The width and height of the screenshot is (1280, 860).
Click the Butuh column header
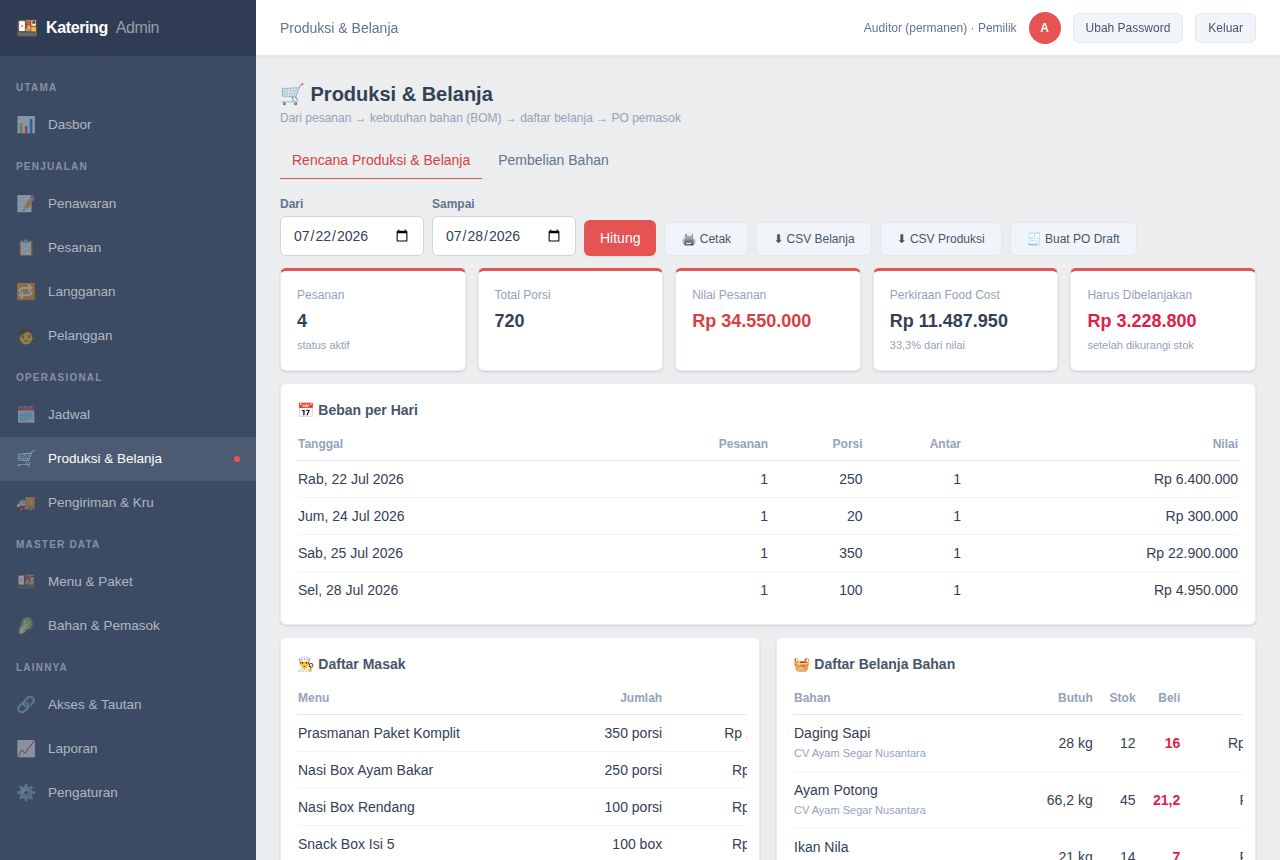tap(1075, 698)
